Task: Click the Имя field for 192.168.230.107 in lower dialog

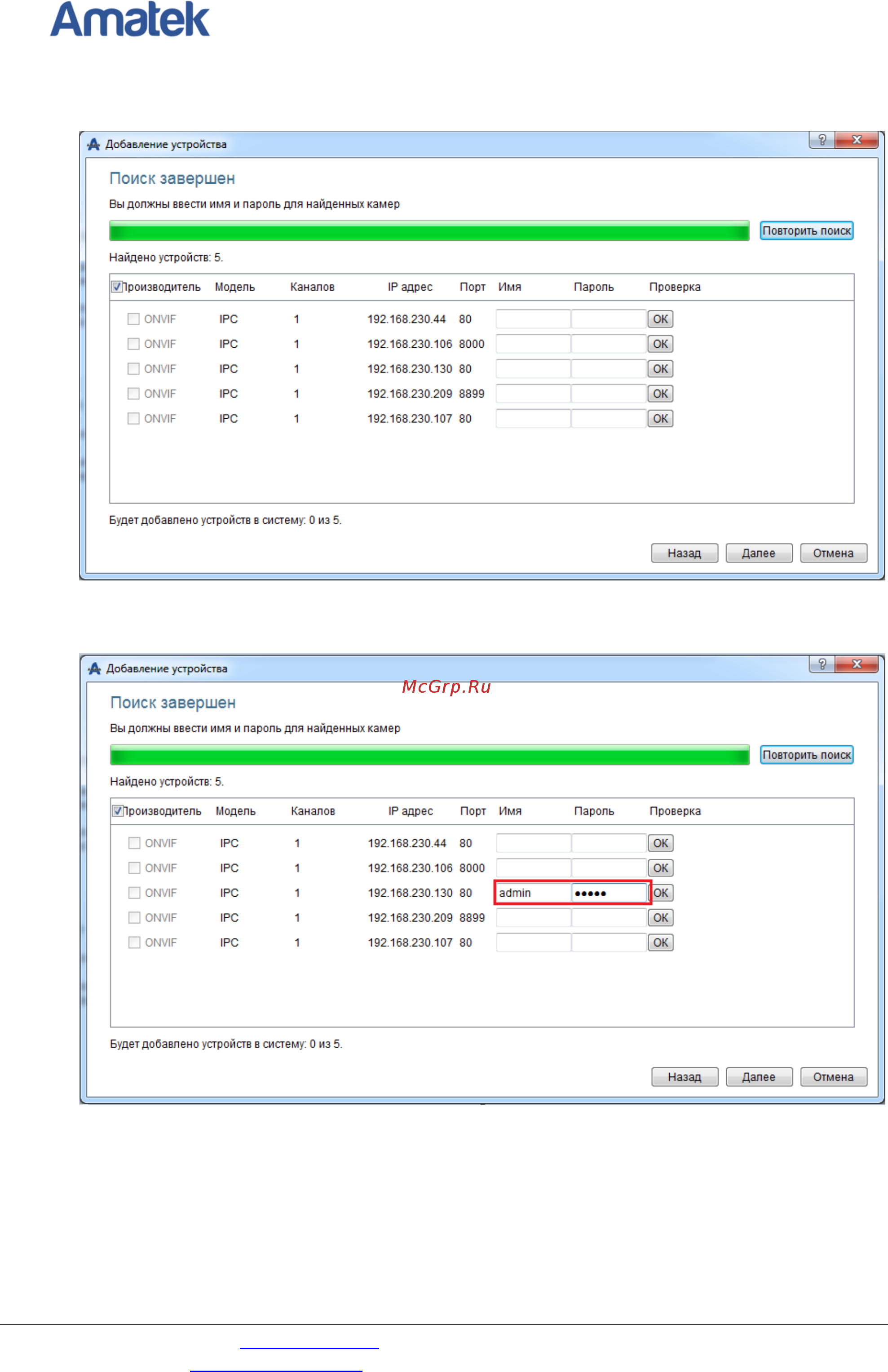Action: point(534,942)
